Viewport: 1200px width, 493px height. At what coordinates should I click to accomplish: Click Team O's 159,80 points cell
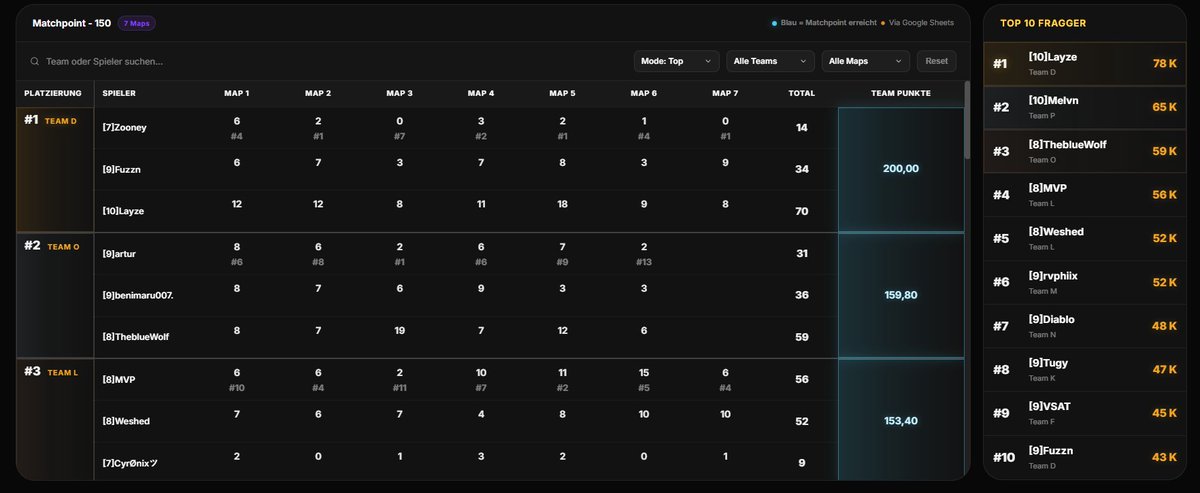(900, 295)
